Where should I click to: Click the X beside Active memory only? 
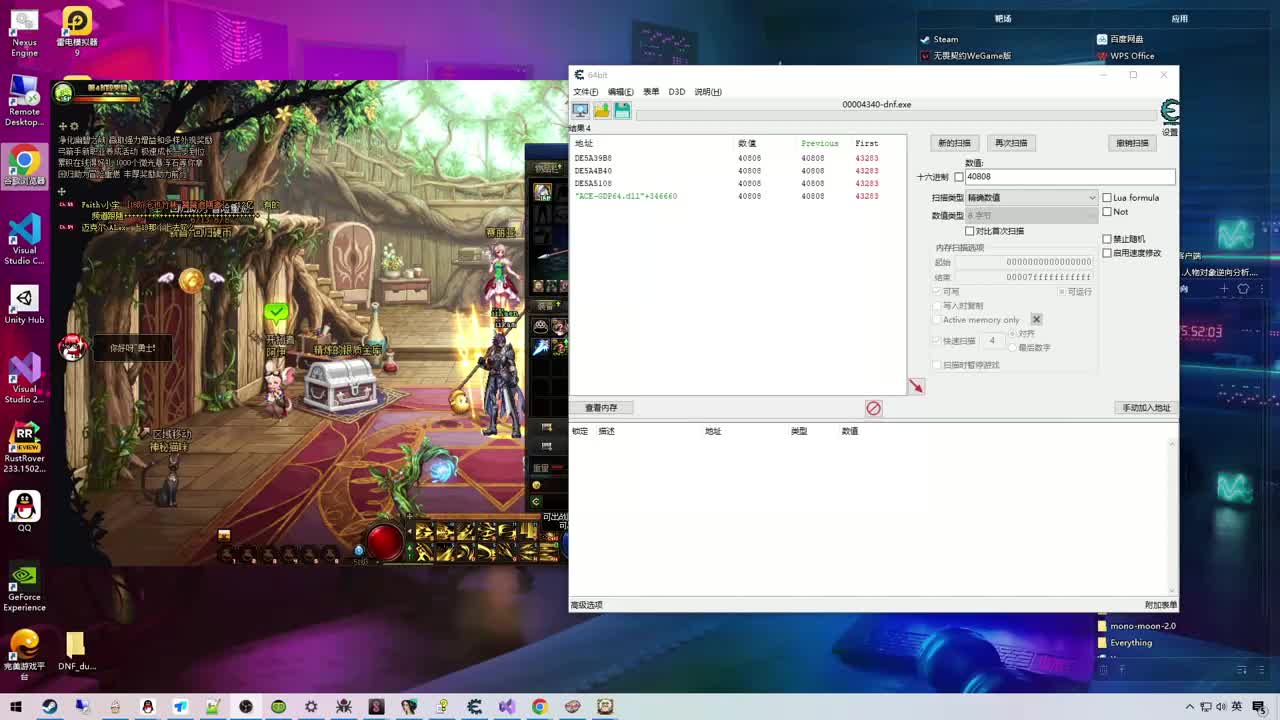[1036, 320]
